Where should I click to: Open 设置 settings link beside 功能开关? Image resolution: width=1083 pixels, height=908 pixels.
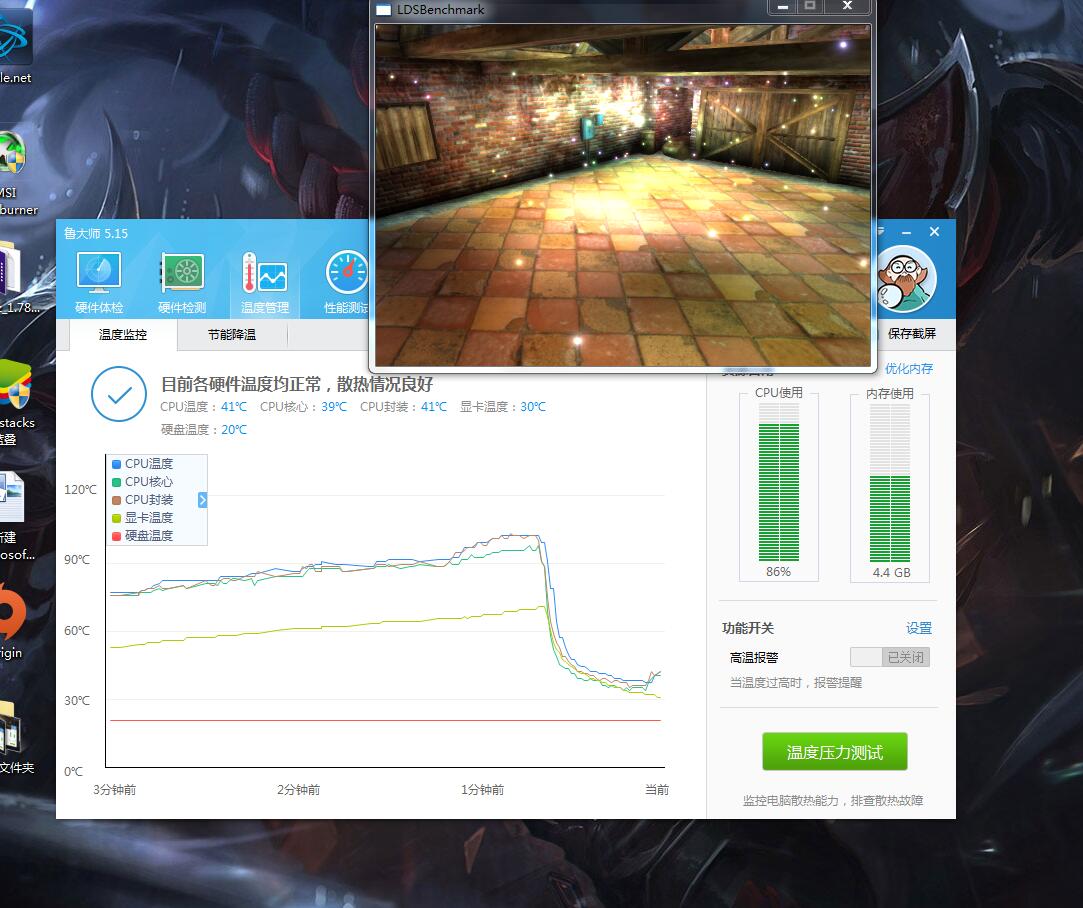(919, 628)
